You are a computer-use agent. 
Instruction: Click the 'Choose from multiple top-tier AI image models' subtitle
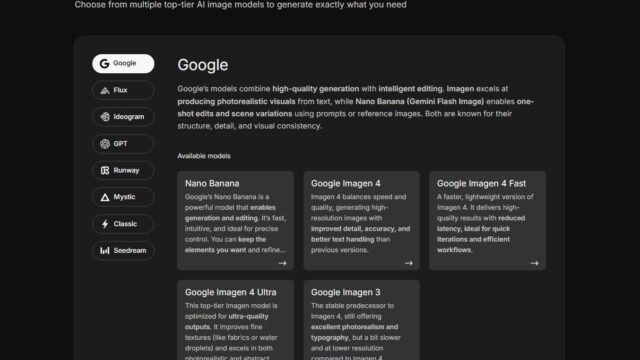(240, 5)
